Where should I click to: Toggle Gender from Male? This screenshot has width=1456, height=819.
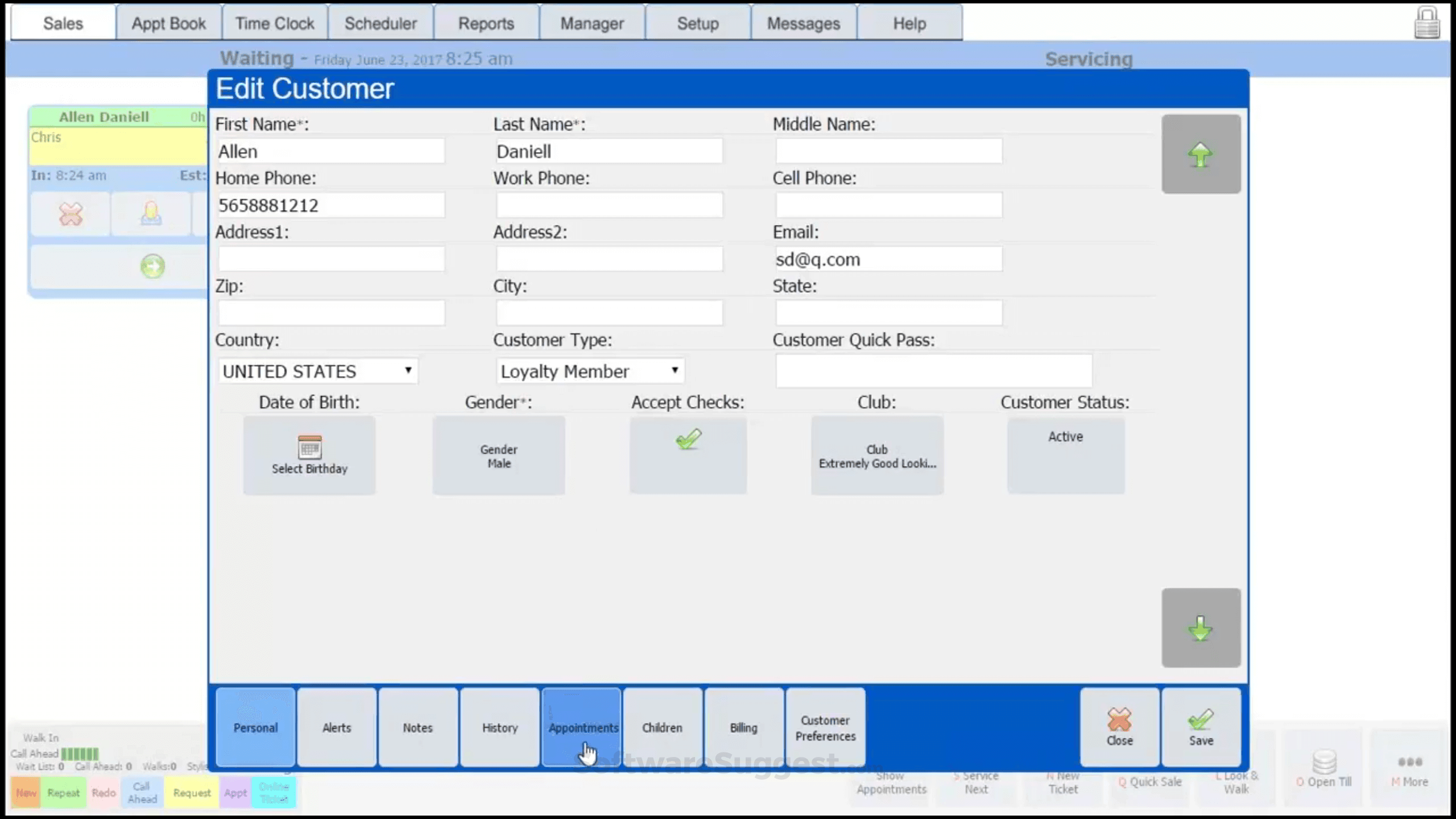coord(498,455)
